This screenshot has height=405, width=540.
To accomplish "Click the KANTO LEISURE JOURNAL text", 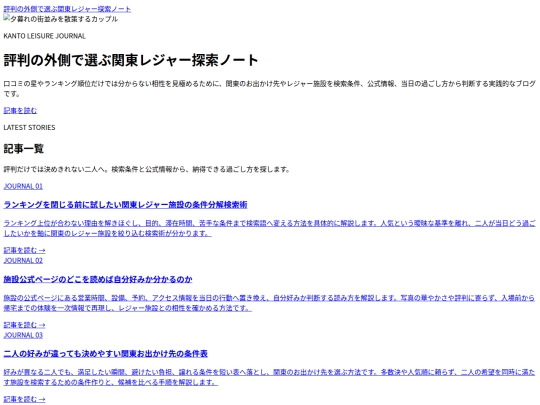I will tap(44, 36).
